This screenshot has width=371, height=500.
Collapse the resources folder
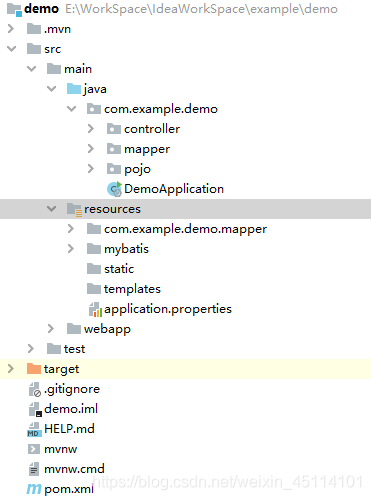[x=51, y=209]
